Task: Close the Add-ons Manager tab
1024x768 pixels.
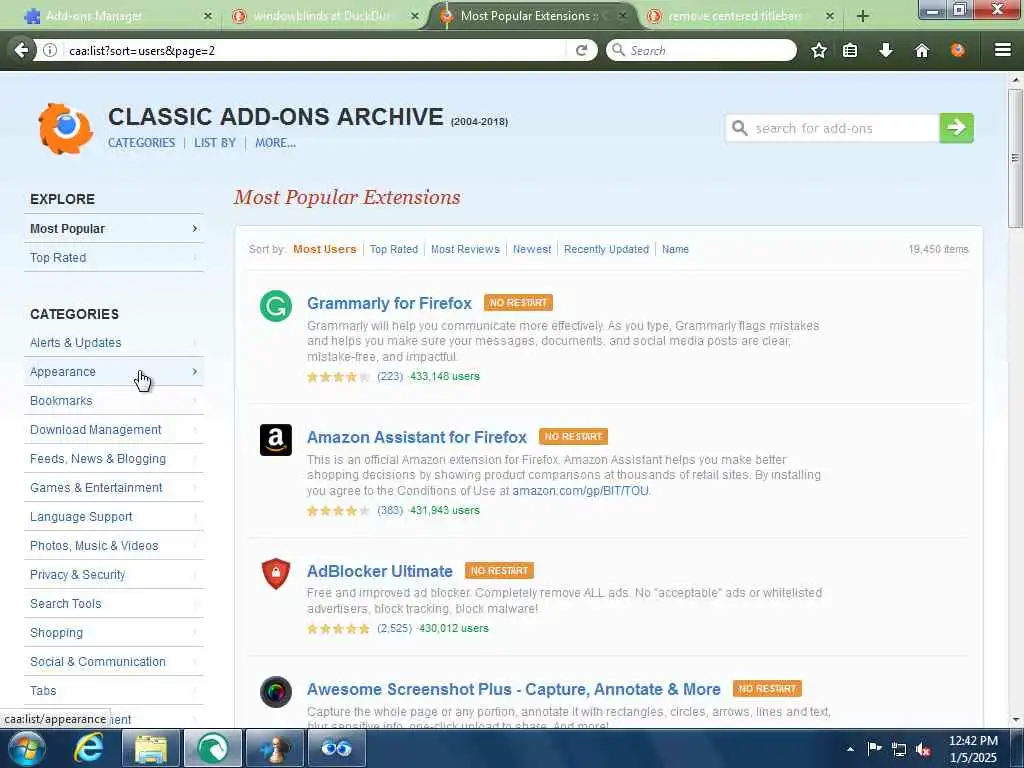Action: pyautogui.click(x=208, y=16)
